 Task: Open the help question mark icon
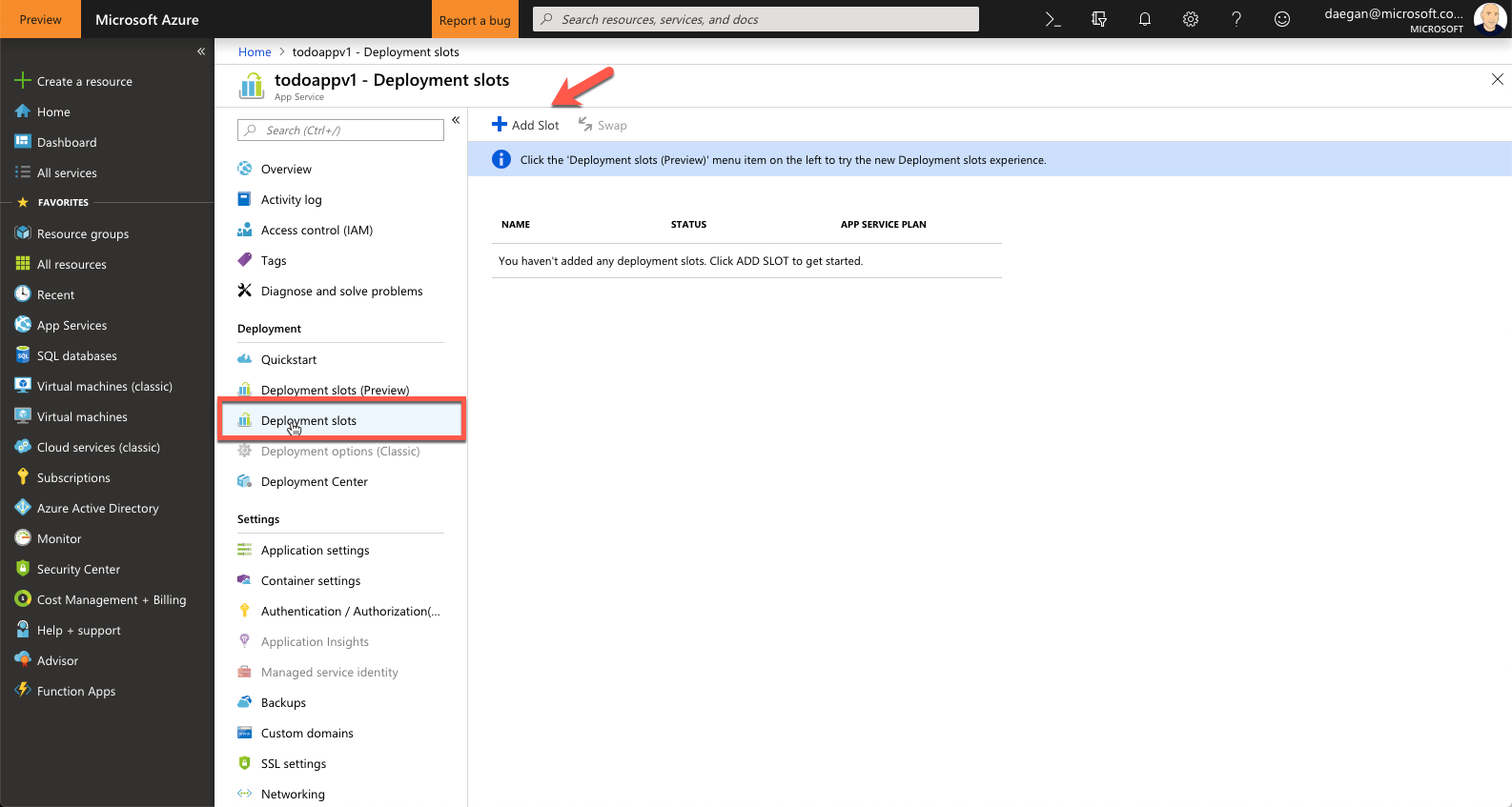coord(1236,19)
